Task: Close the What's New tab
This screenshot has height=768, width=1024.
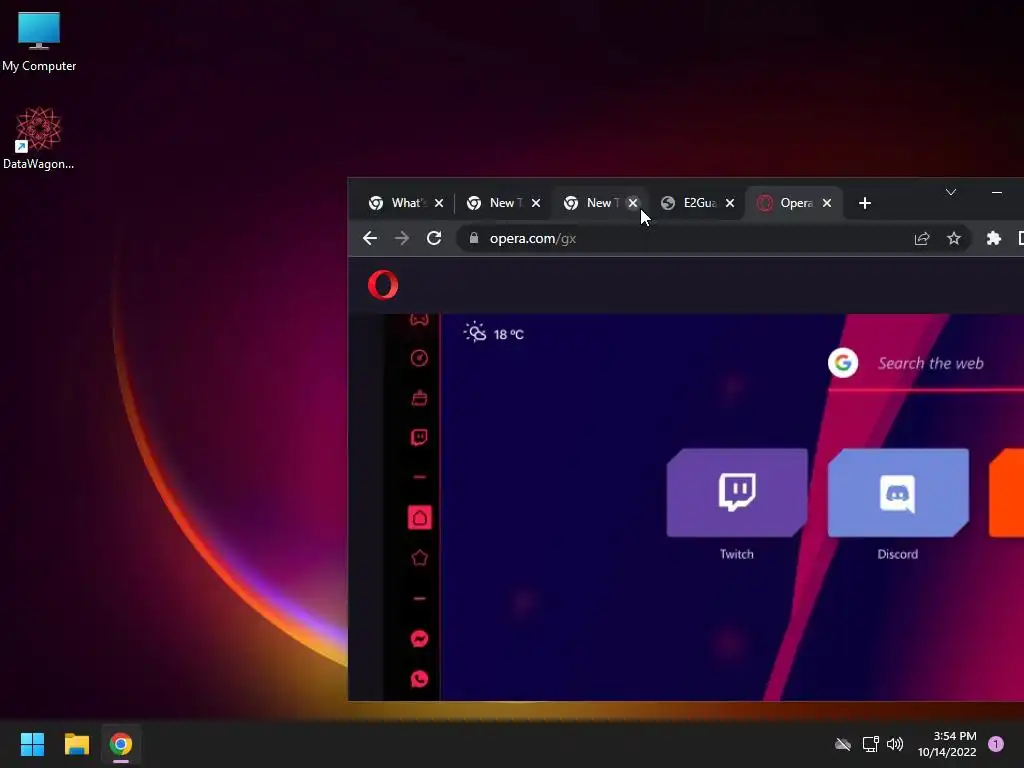Action: (x=439, y=203)
